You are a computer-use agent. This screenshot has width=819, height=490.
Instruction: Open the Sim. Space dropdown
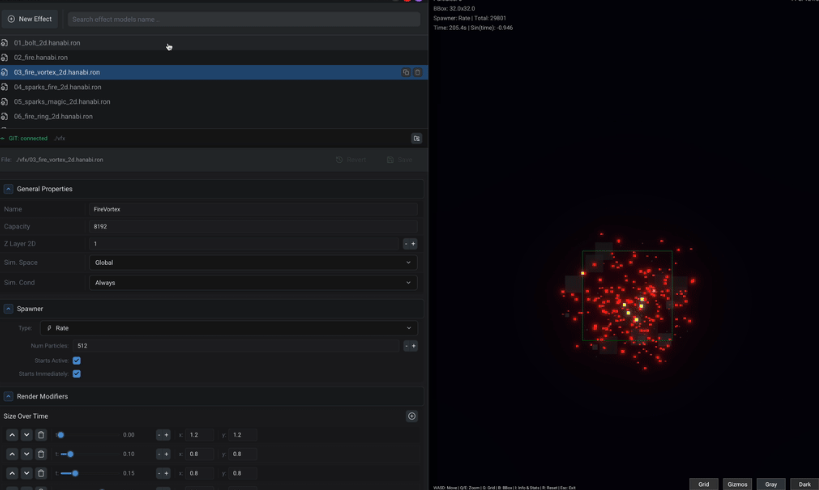[253, 263]
